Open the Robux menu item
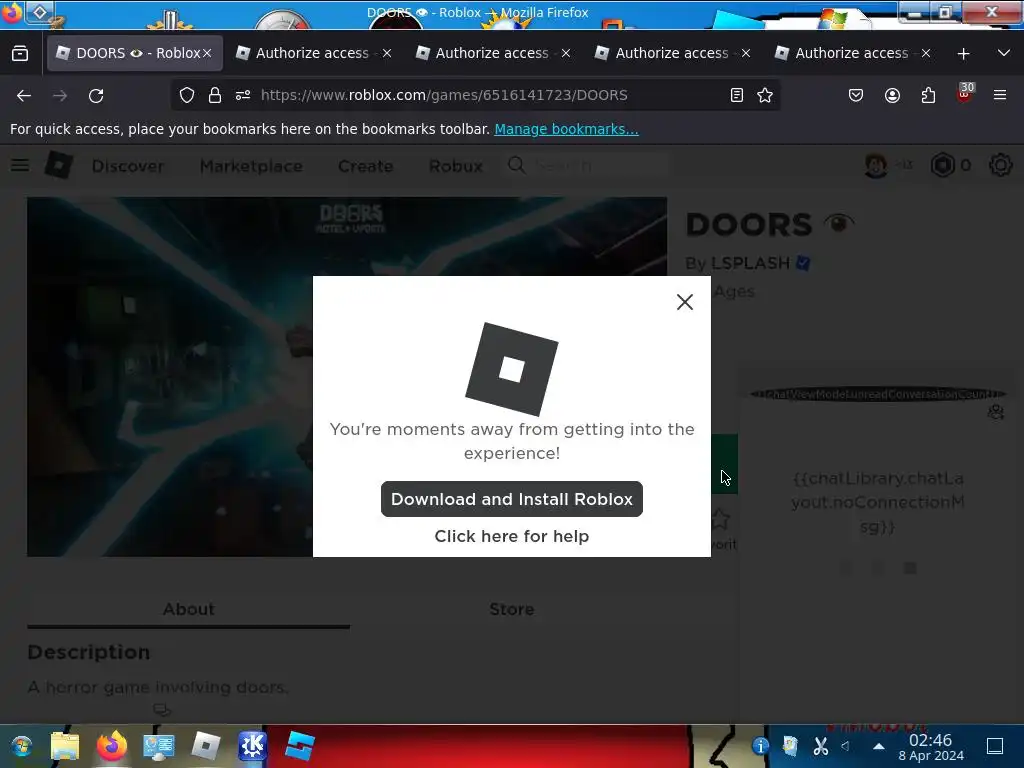Viewport: 1024px width, 768px height. tap(456, 167)
